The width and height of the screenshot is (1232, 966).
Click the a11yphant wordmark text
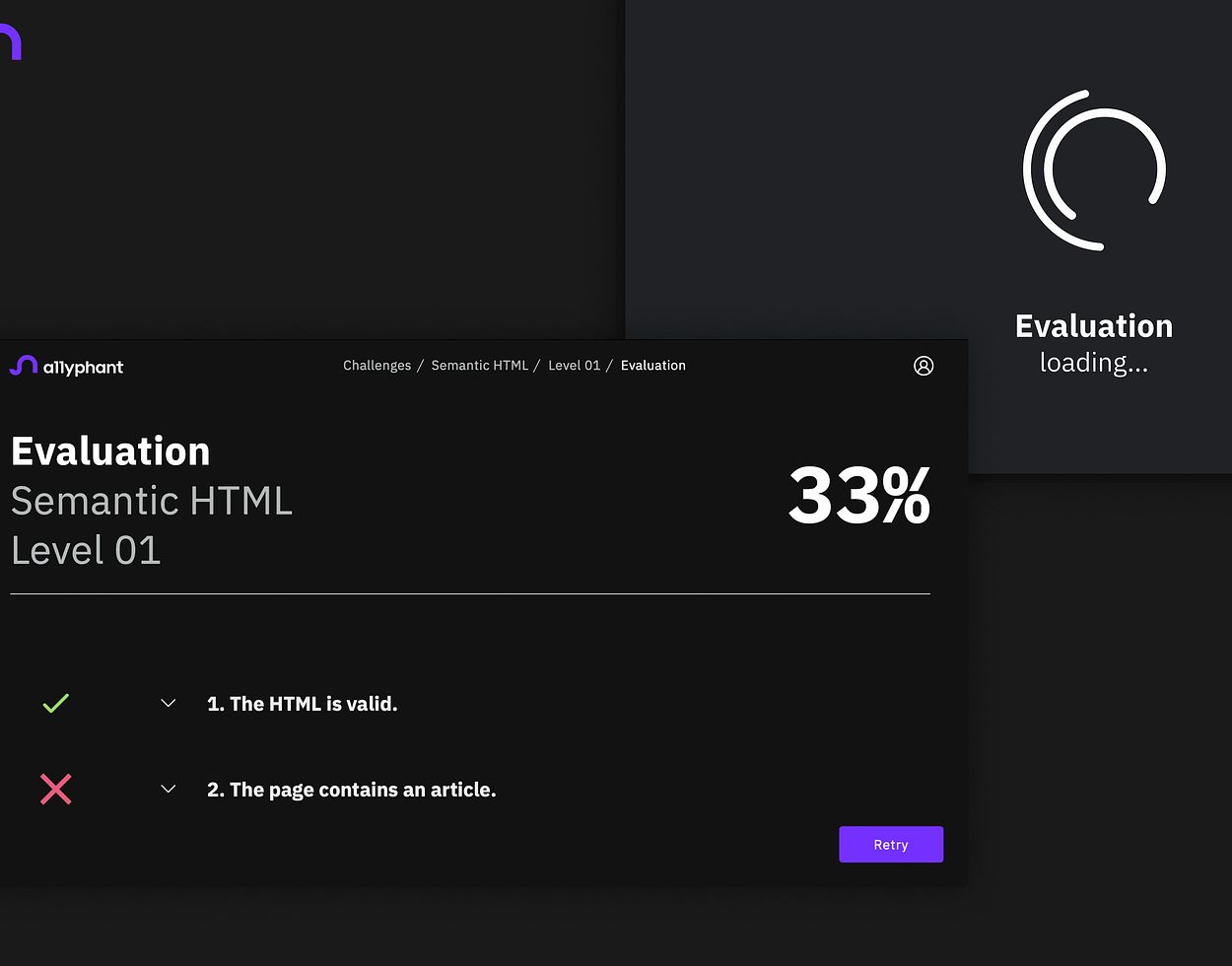[83, 368]
